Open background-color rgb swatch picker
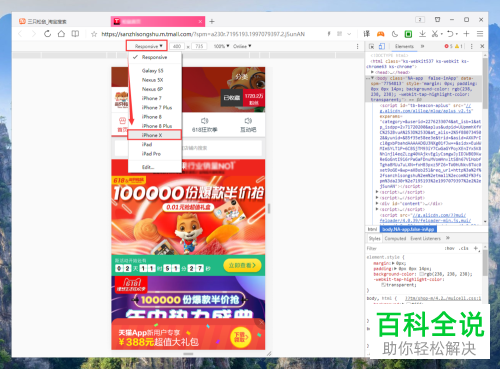Viewport: 500px width, 369px height. (421, 274)
